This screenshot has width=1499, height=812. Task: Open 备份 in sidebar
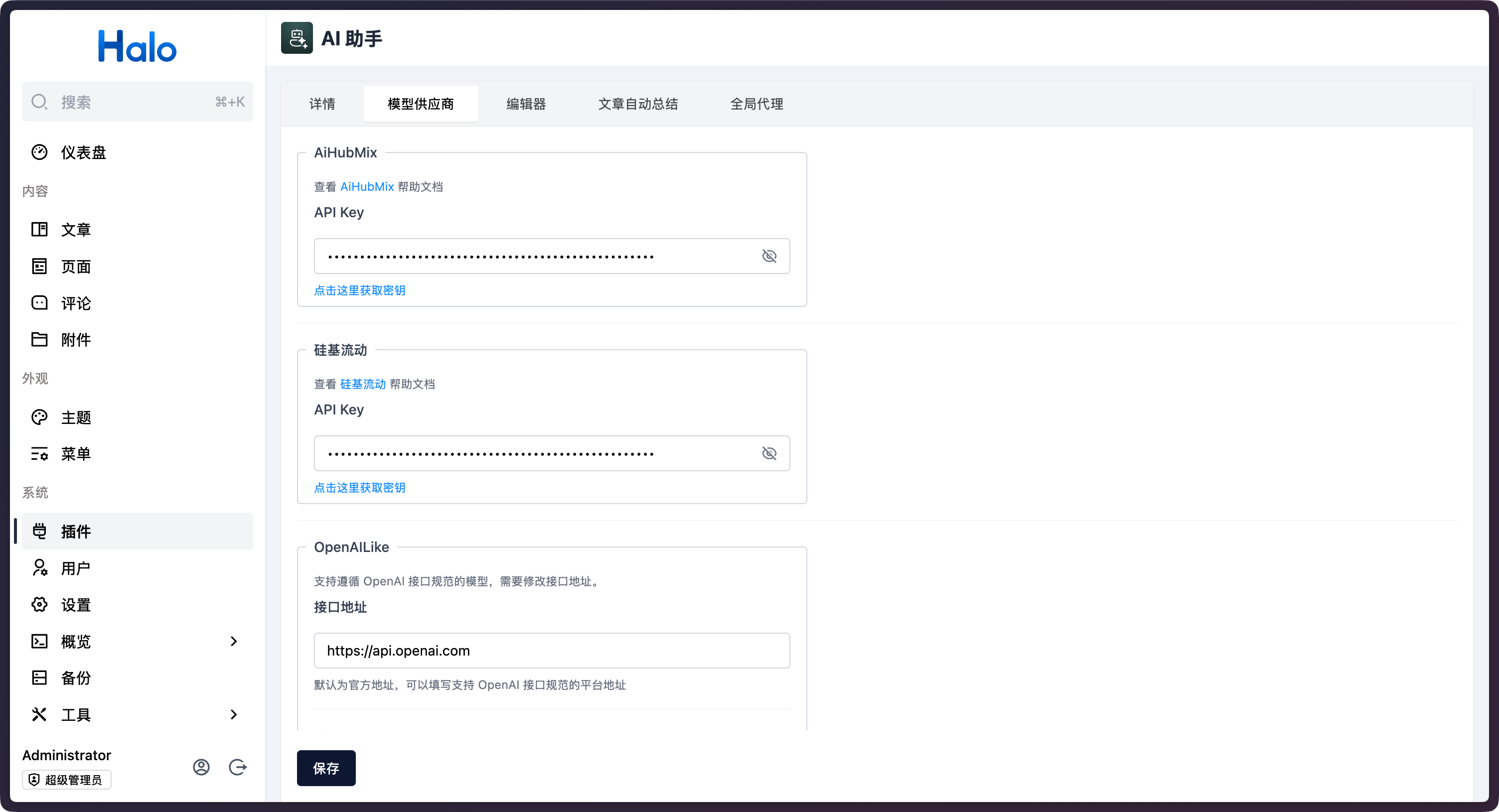tap(138, 677)
